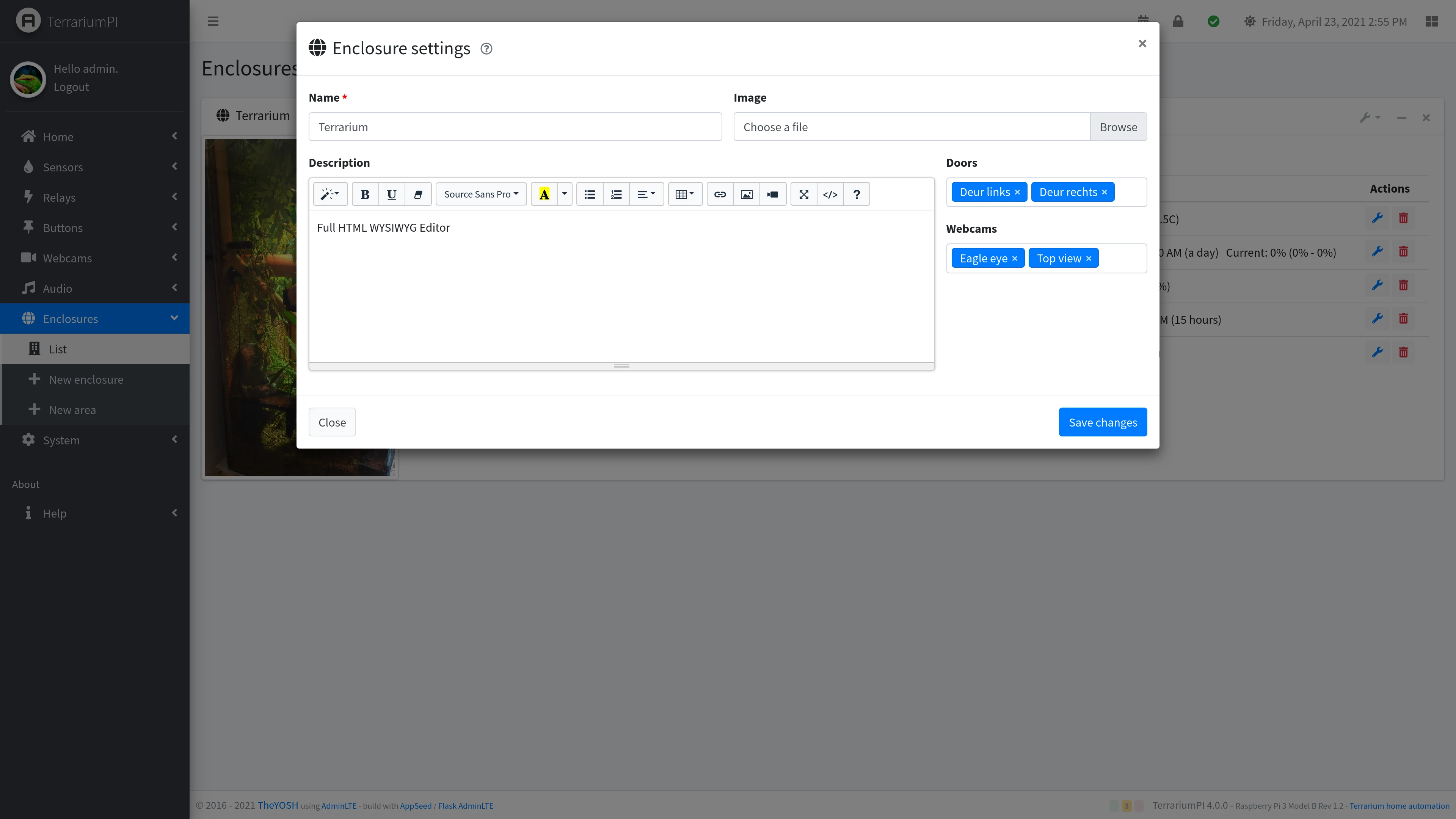The height and width of the screenshot is (819, 1456).
Task: Insert a link with the chain icon
Action: click(720, 195)
